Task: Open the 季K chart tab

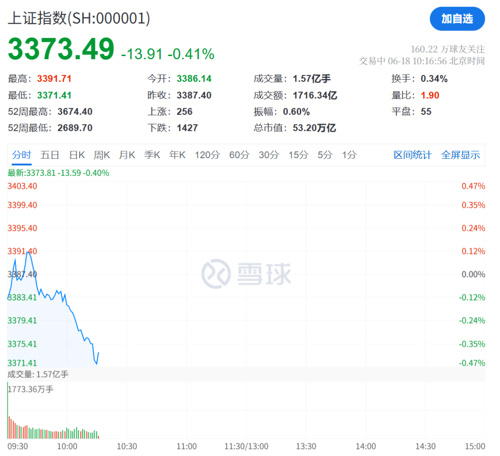Action: click(152, 155)
